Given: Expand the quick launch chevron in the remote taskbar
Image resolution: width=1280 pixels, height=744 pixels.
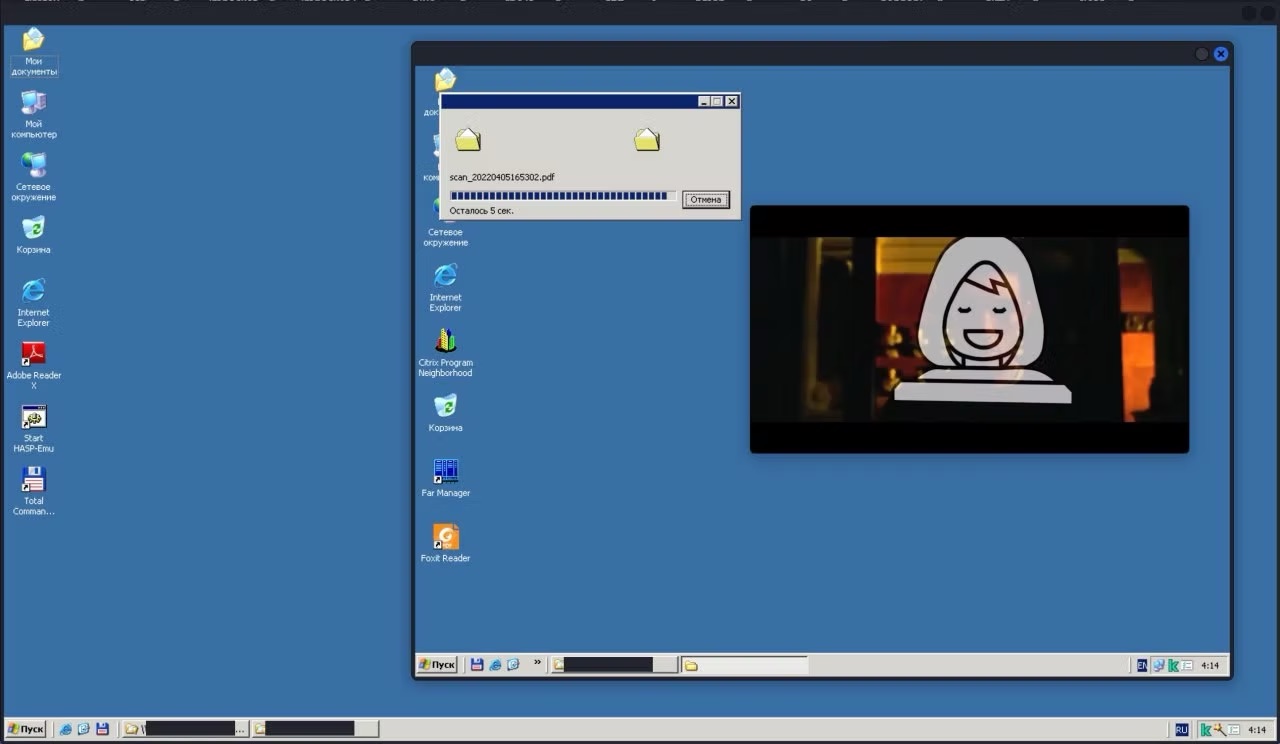Looking at the screenshot, I should pyautogui.click(x=537, y=663).
